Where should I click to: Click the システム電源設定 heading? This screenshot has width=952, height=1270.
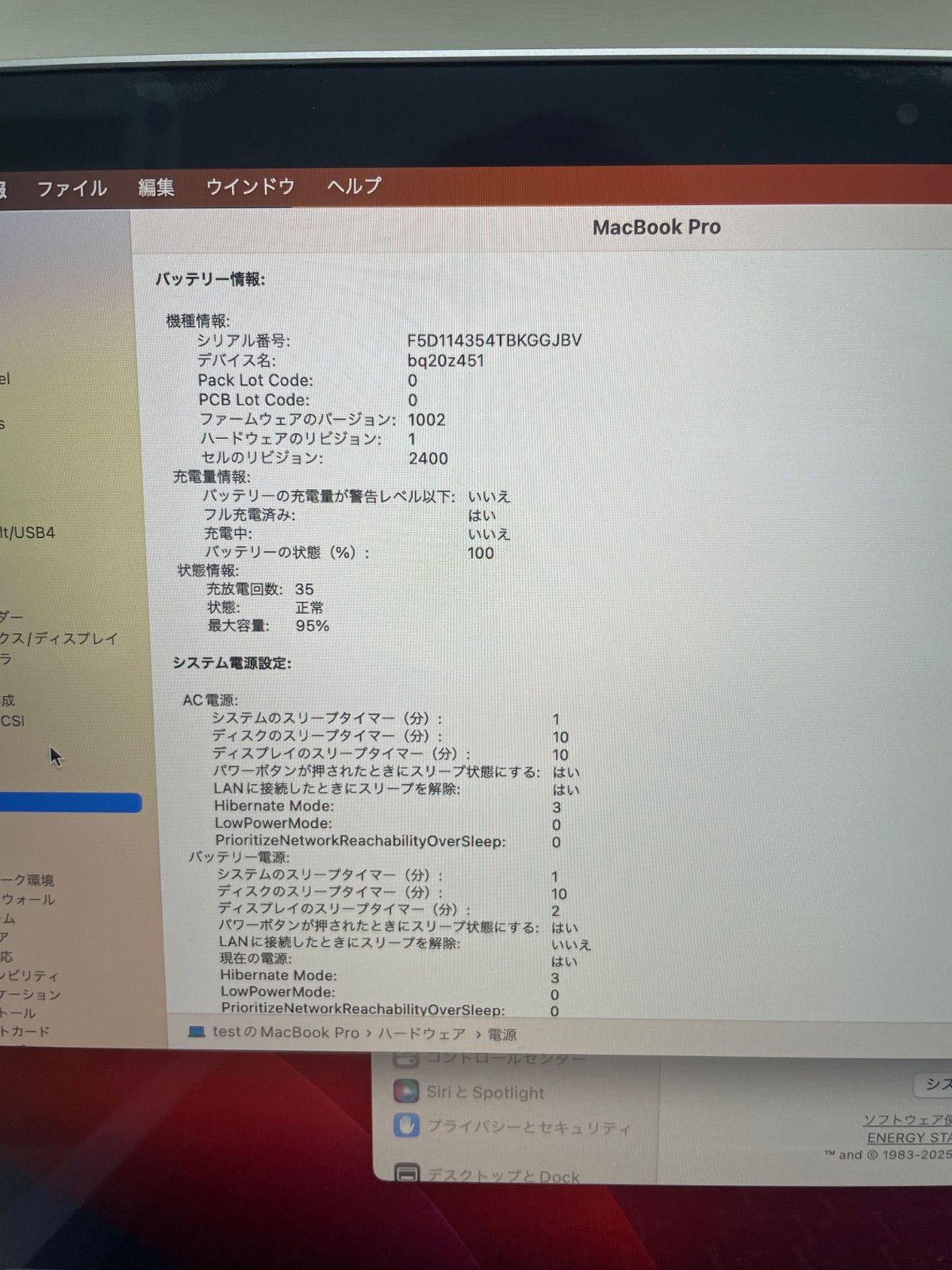232,663
